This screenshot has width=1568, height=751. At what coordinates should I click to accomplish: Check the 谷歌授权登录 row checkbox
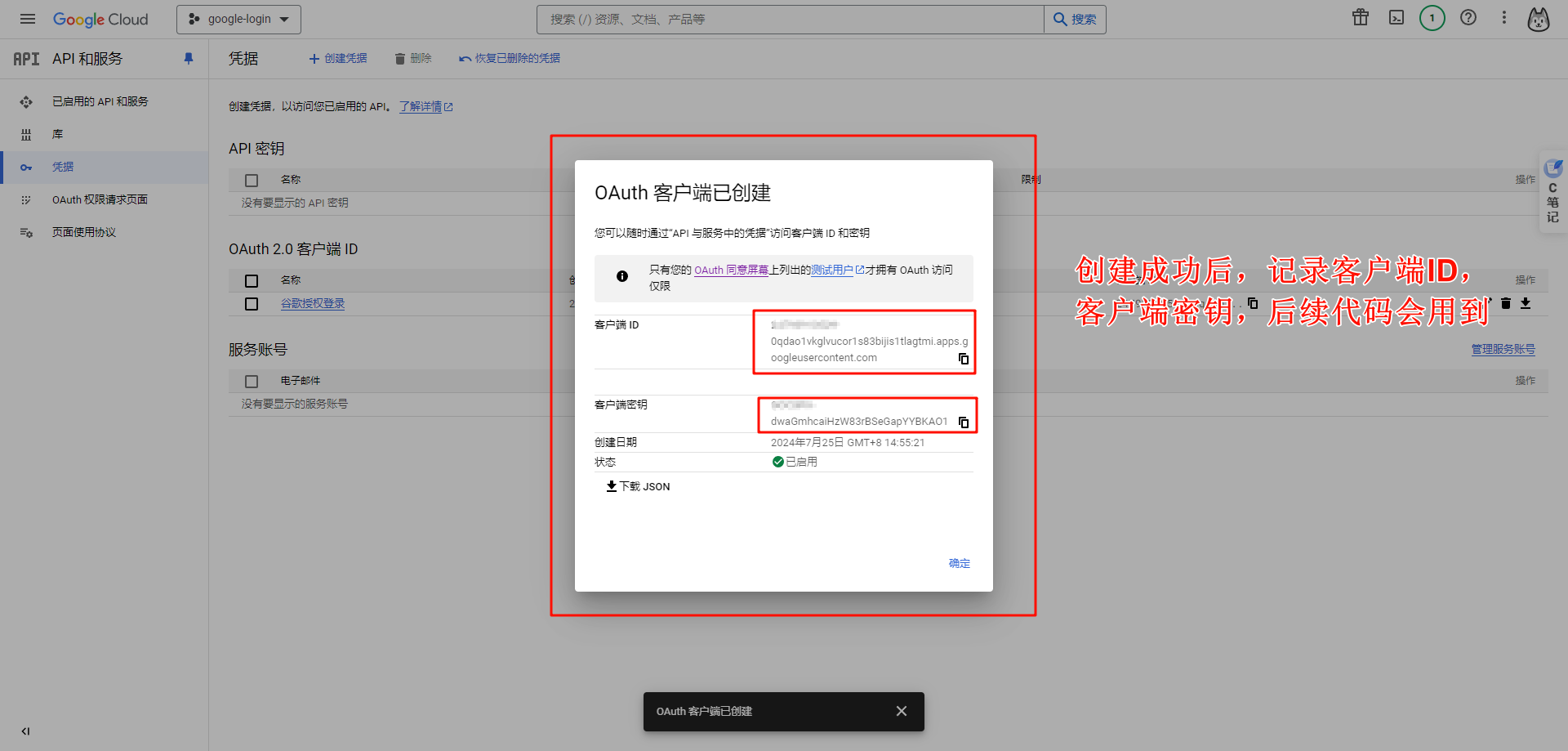[x=252, y=303]
